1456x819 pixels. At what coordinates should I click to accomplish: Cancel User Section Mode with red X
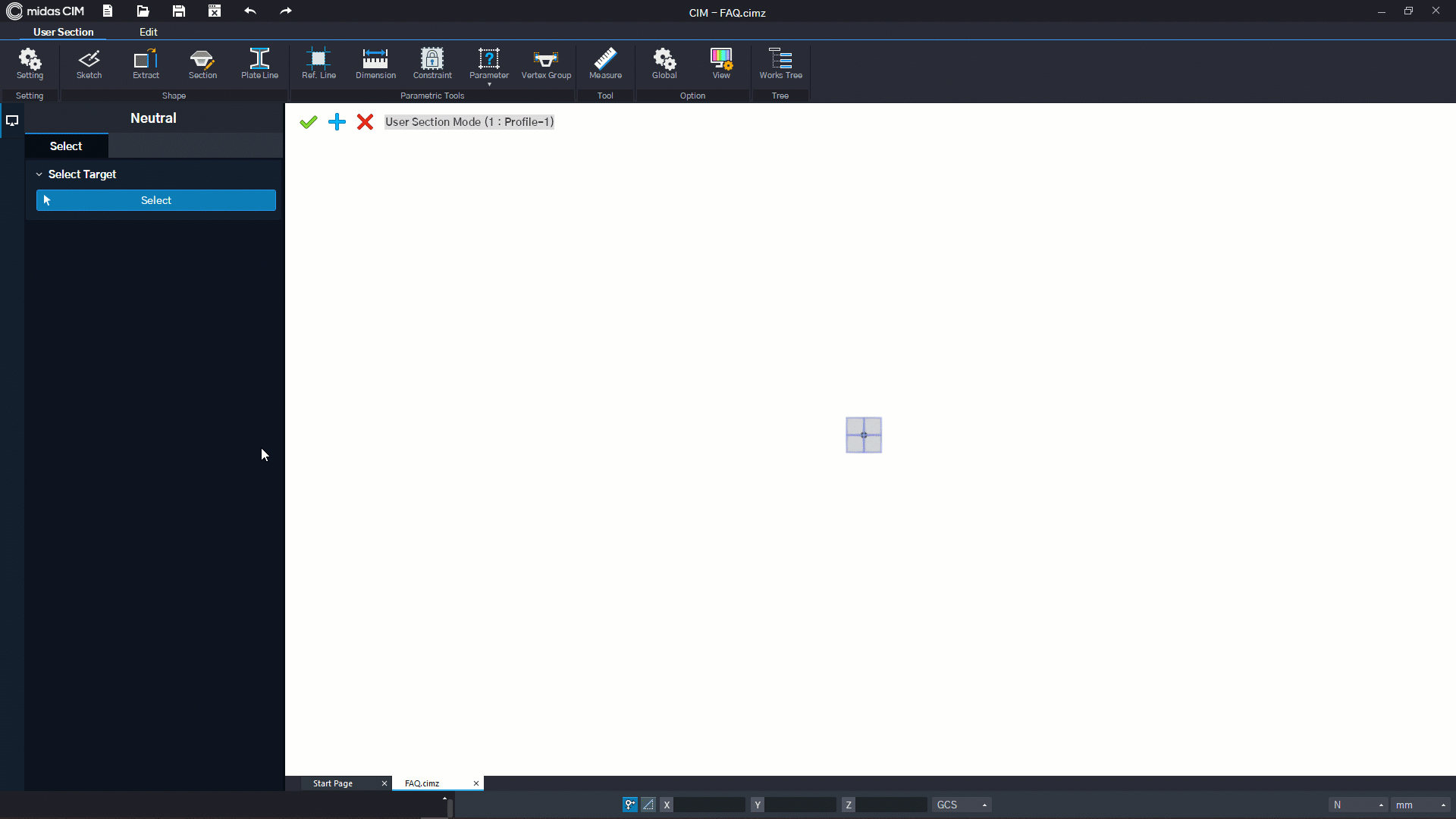click(x=365, y=122)
